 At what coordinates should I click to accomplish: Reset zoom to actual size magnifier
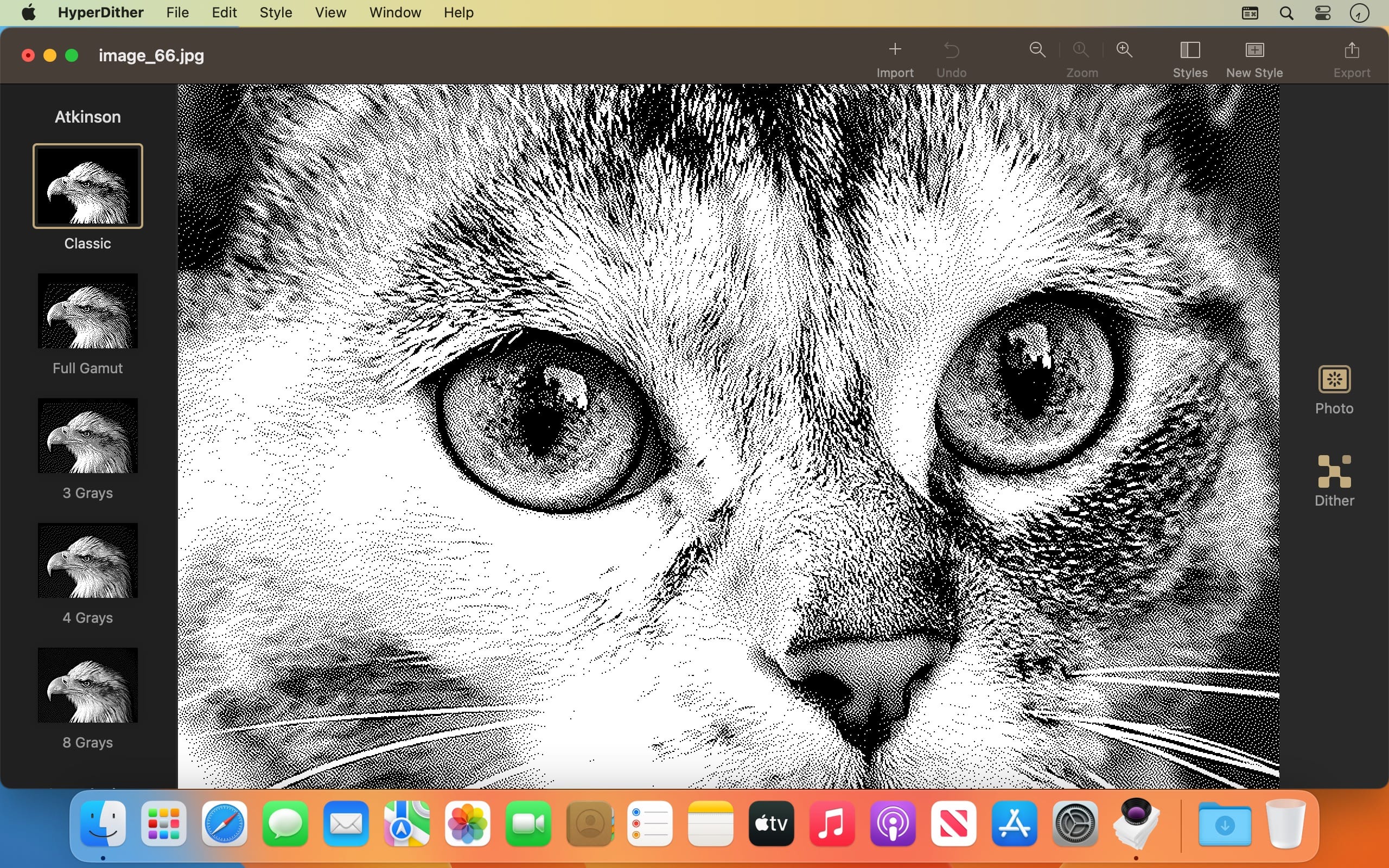point(1081,49)
